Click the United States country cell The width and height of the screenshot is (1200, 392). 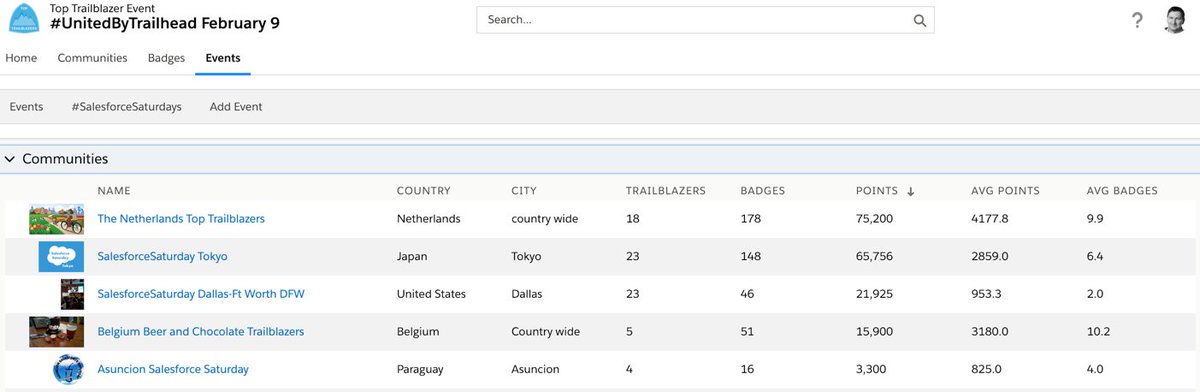(x=431, y=294)
